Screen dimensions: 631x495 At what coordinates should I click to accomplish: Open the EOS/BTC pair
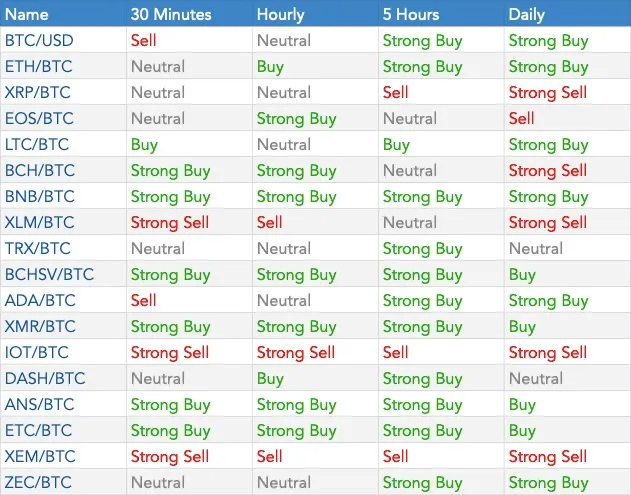click(x=39, y=118)
